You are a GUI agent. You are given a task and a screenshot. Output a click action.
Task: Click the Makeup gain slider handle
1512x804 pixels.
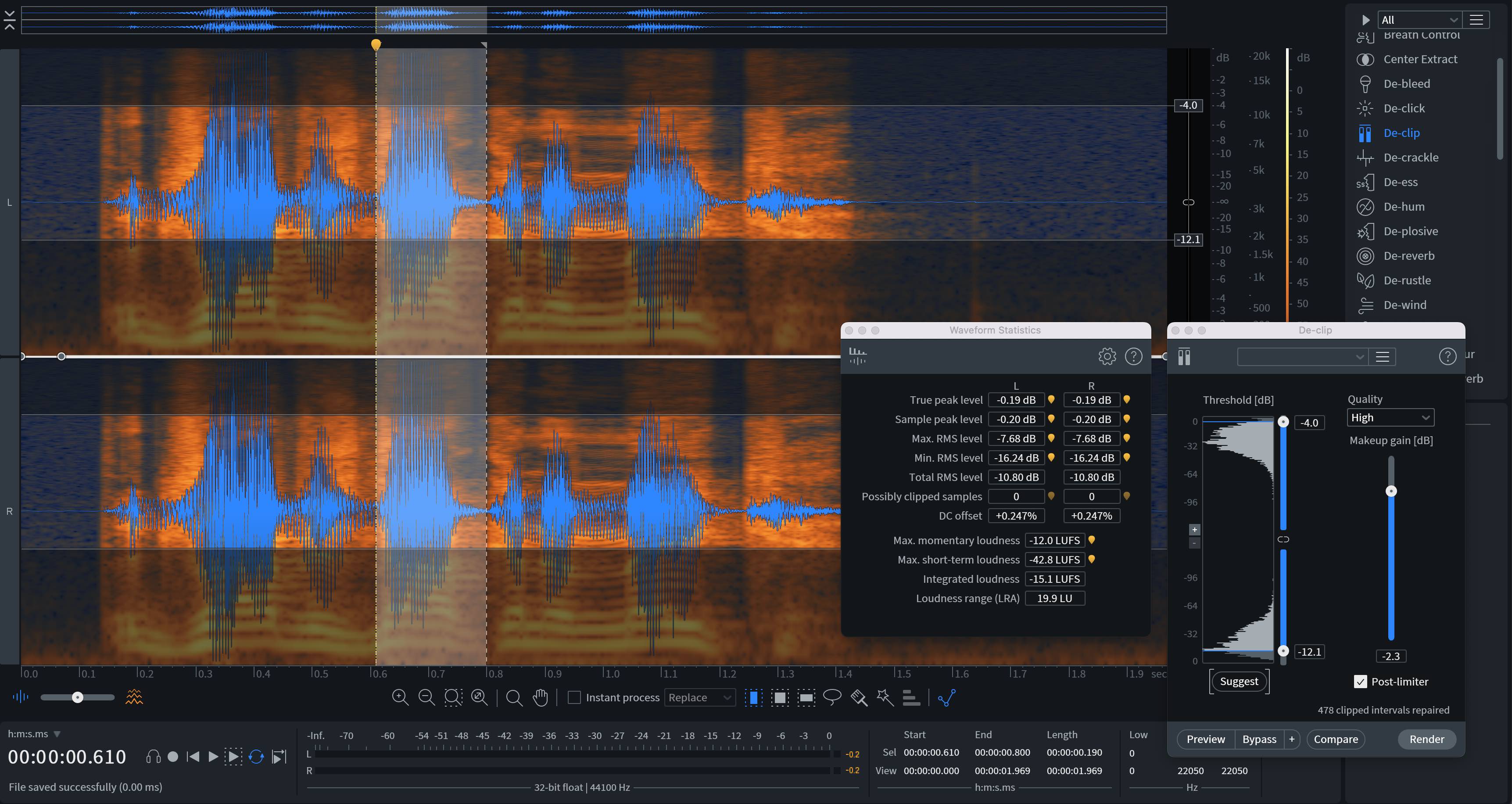click(1391, 491)
